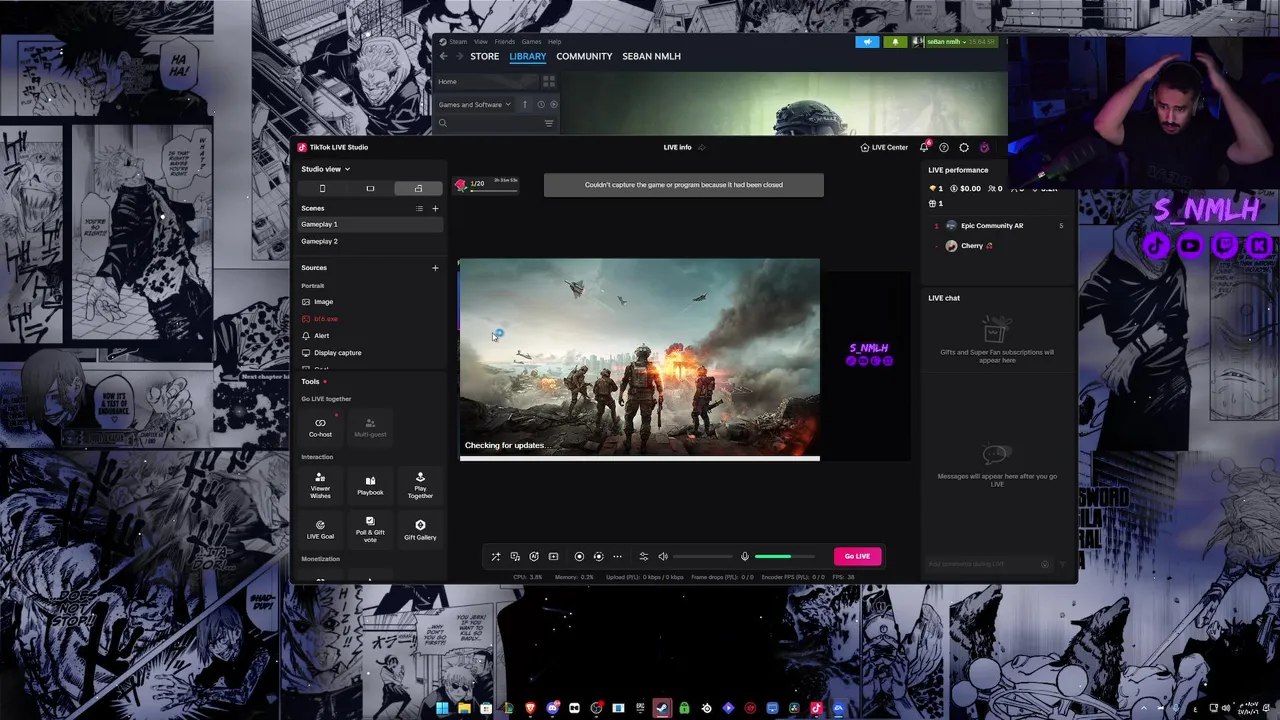Mute the microphone icon
The image size is (1280, 720).
[744, 556]
